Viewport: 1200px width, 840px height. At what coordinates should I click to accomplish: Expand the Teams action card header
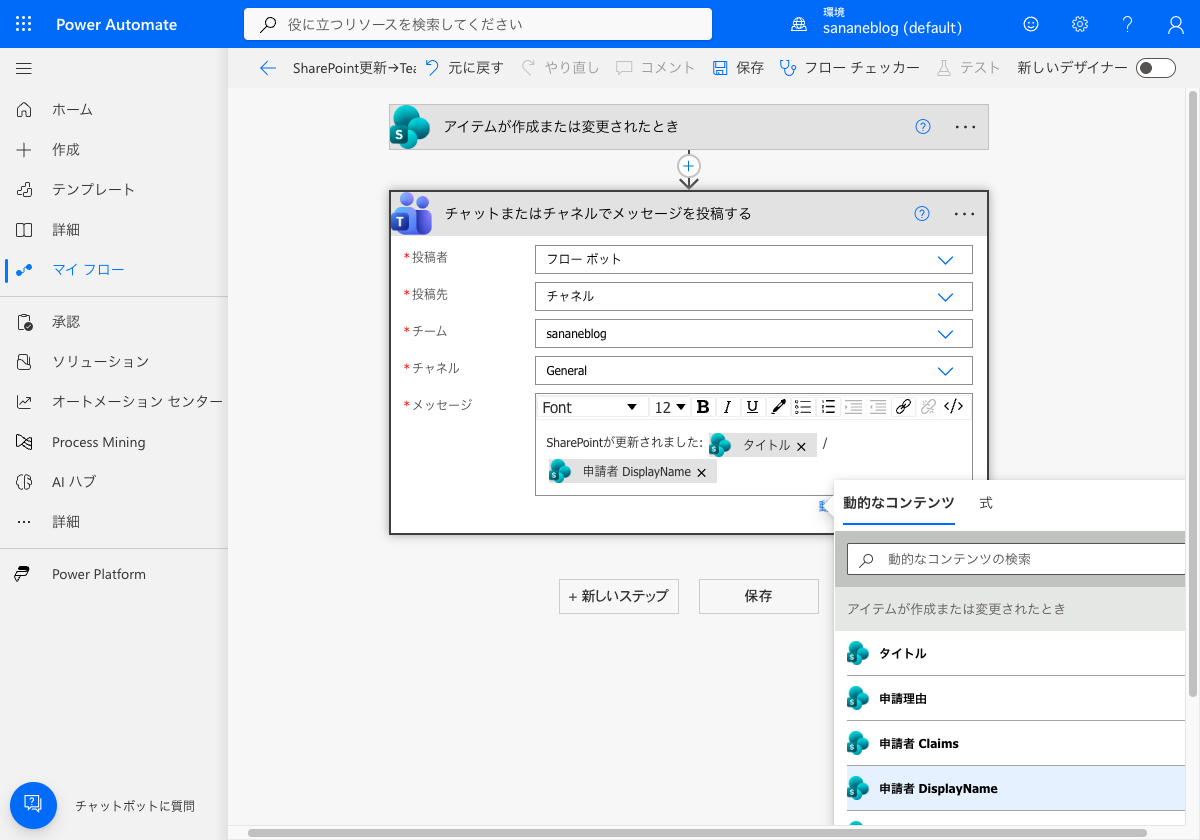pos(689,213)
